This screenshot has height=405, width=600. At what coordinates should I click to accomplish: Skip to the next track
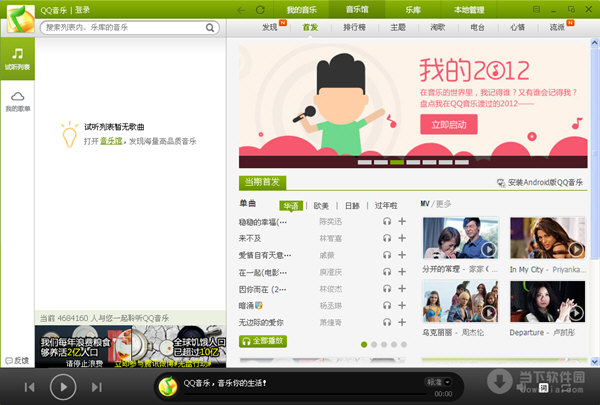click(x=96, y=387)
